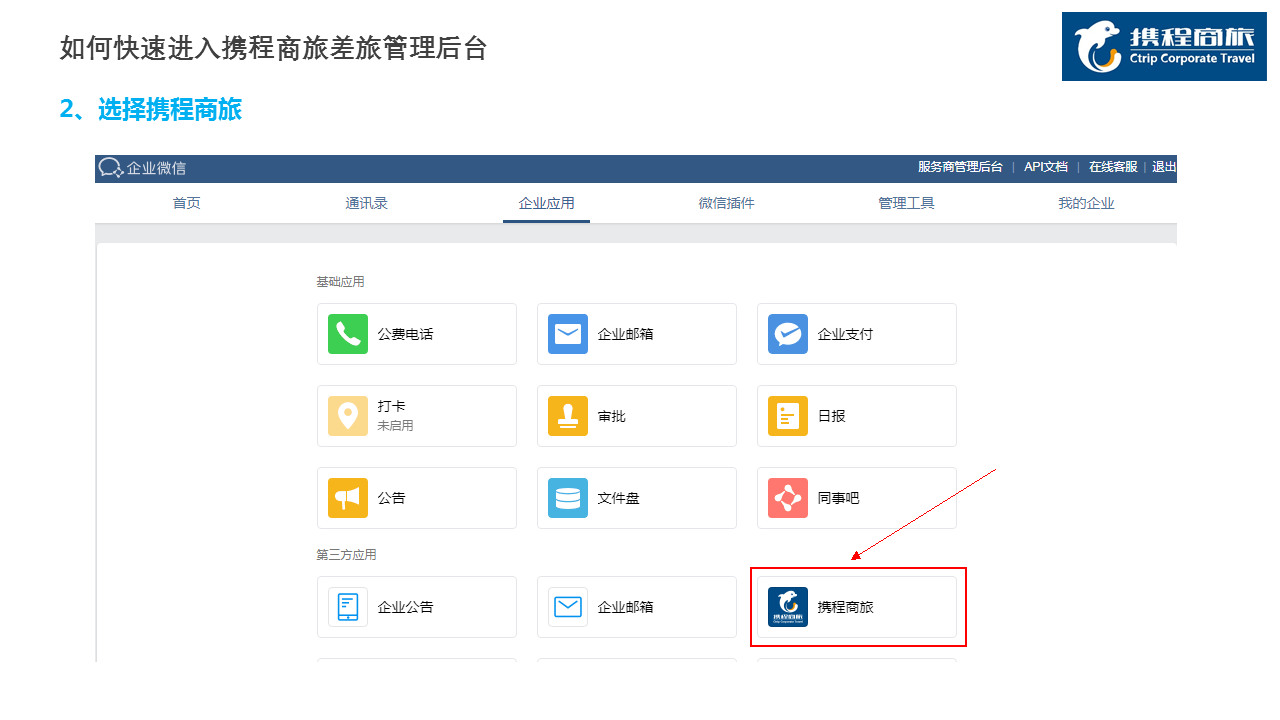Image resolution: width=1280 pixels, height=720 pixels.
Task: Open the 管理工具 tab
Action: [907, 203]
